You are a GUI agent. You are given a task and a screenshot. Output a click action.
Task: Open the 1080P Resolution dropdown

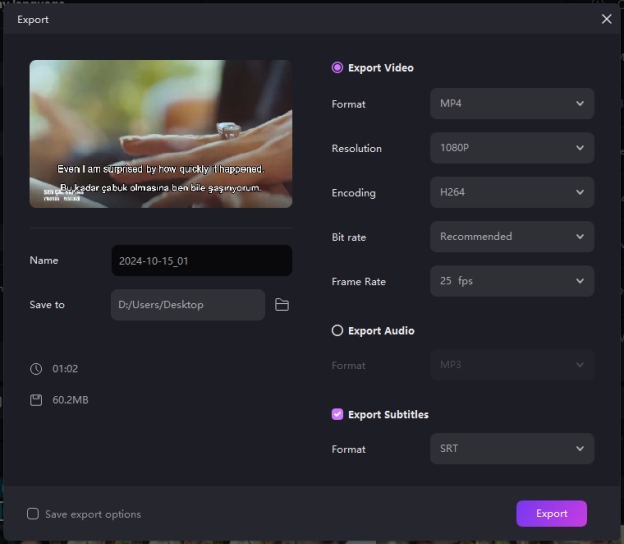tap(511, 148)
